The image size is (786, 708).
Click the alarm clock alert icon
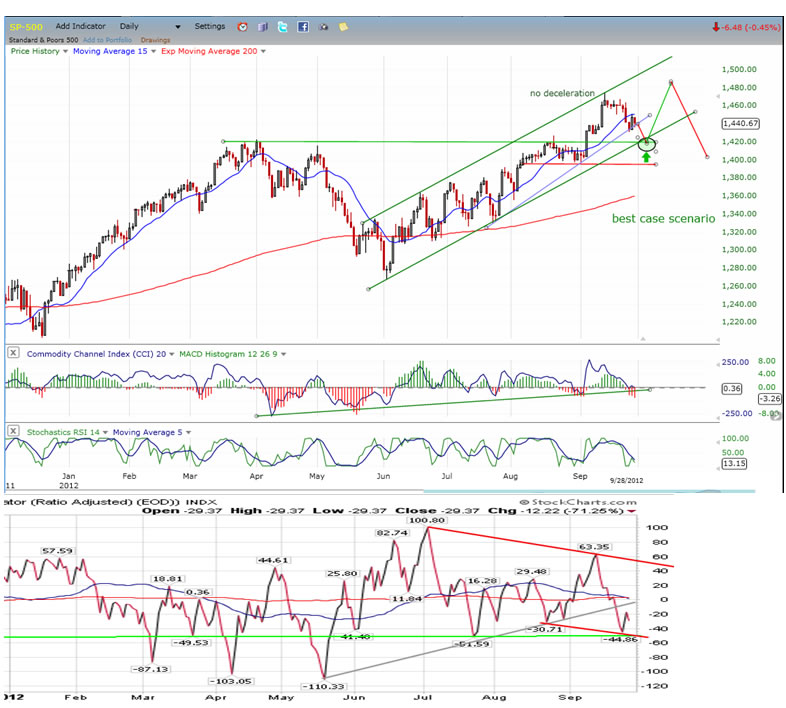pos(243,25)
